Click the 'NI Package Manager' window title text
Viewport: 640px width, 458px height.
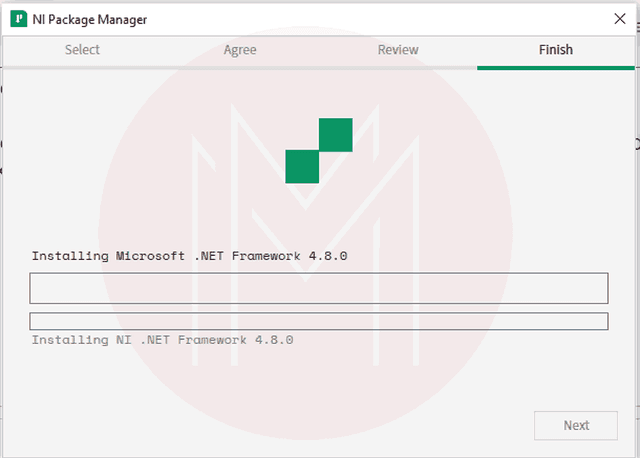90,20
